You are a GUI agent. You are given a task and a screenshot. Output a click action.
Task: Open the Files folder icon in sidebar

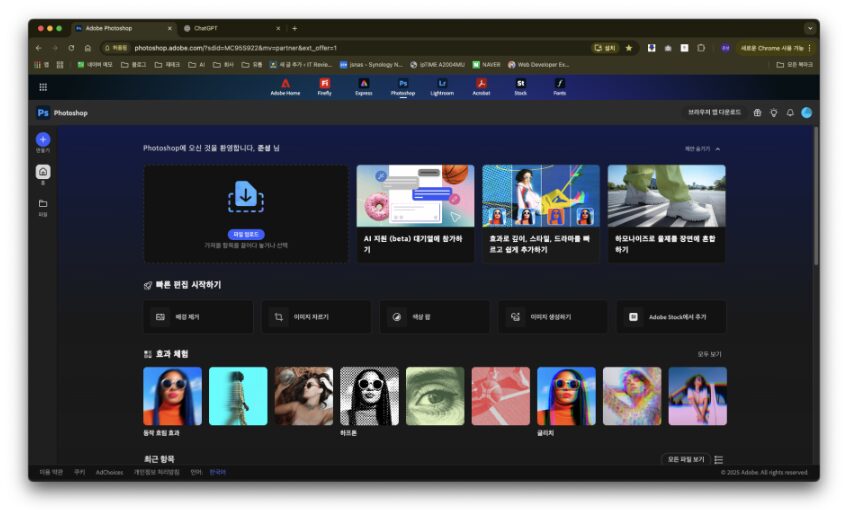click(43, 204)
